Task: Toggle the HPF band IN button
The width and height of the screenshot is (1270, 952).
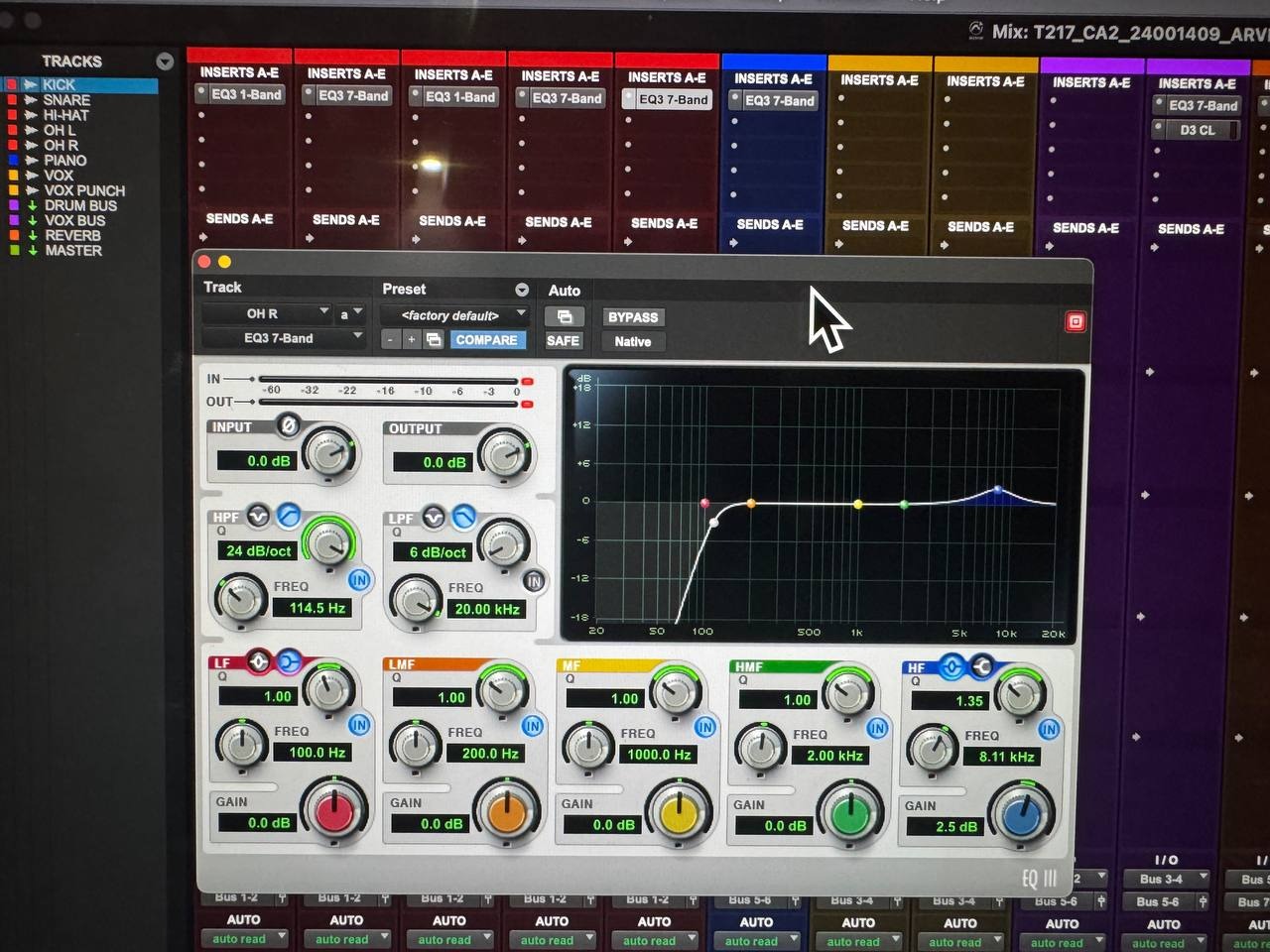Action: pyautogui.click(x=359, y=580)
